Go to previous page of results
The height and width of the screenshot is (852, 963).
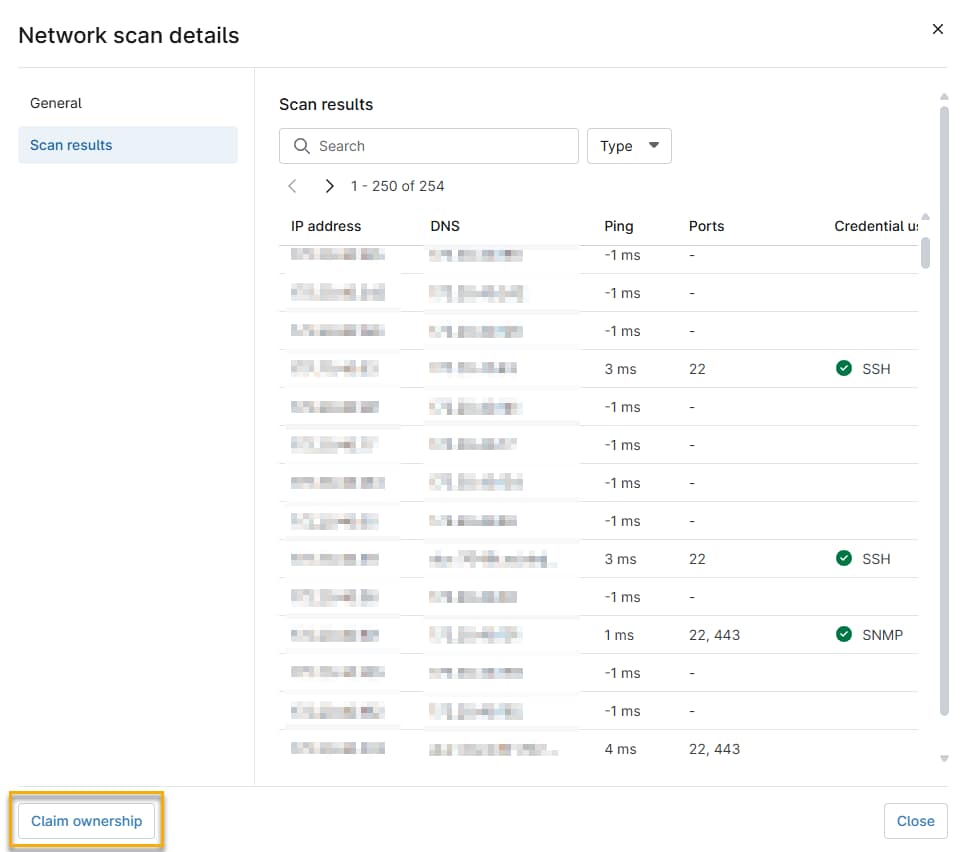[x=292, y=186]
